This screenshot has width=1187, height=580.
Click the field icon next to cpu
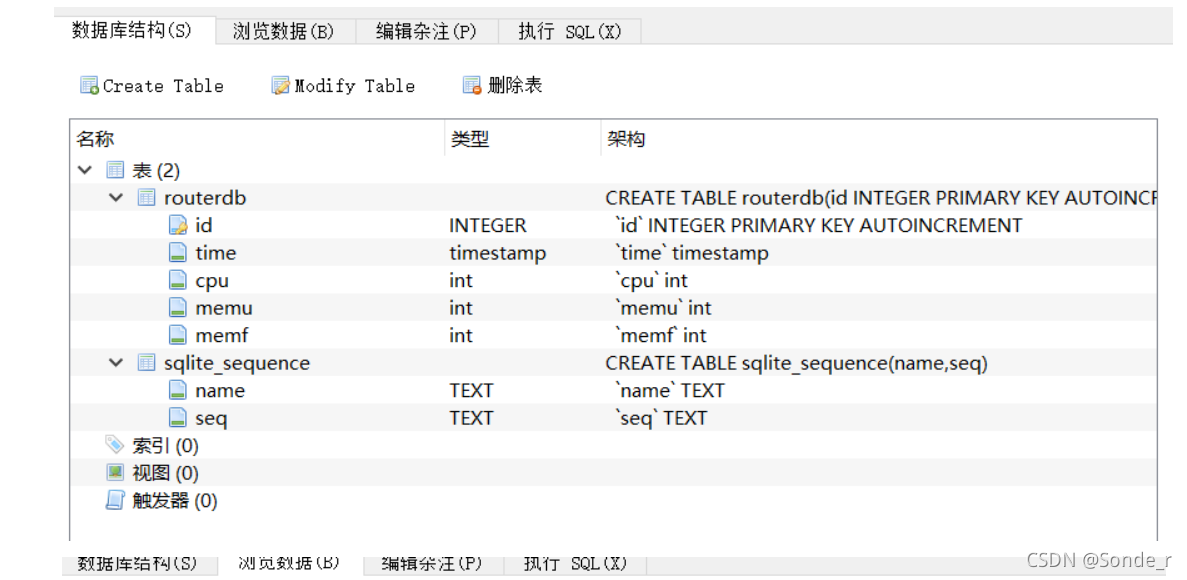point(179,280)
